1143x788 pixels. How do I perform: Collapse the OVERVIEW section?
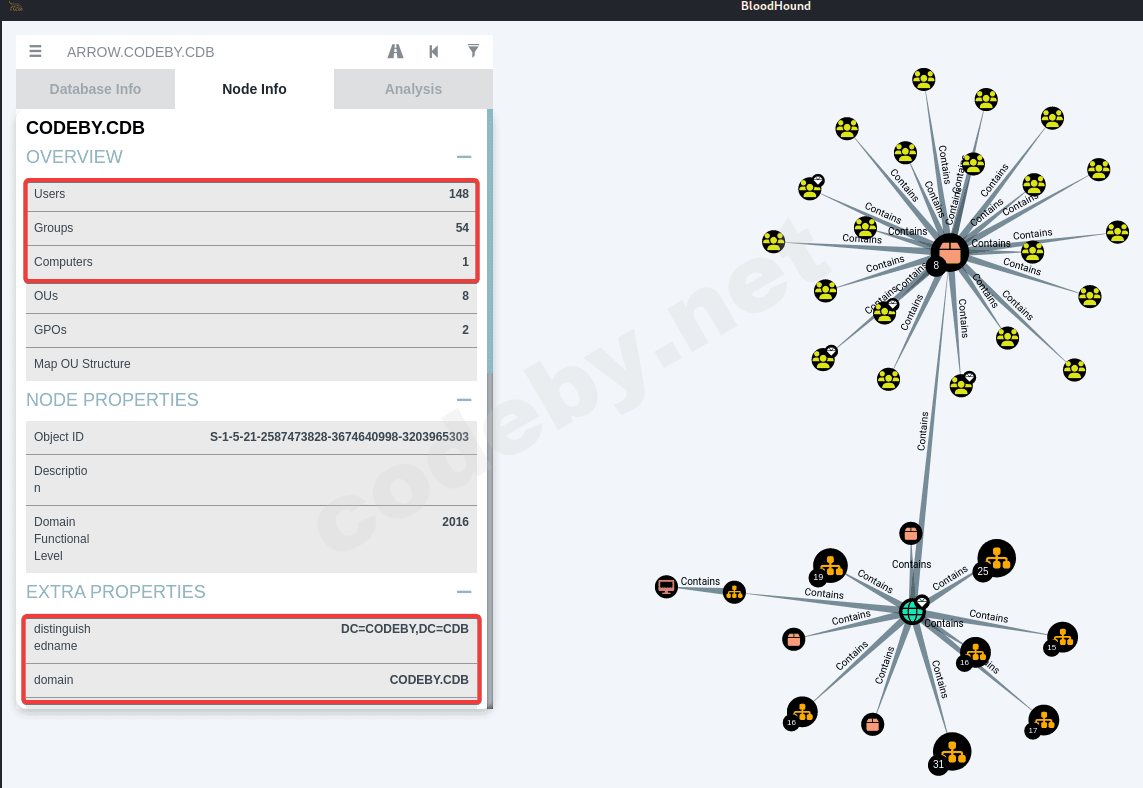464,157
